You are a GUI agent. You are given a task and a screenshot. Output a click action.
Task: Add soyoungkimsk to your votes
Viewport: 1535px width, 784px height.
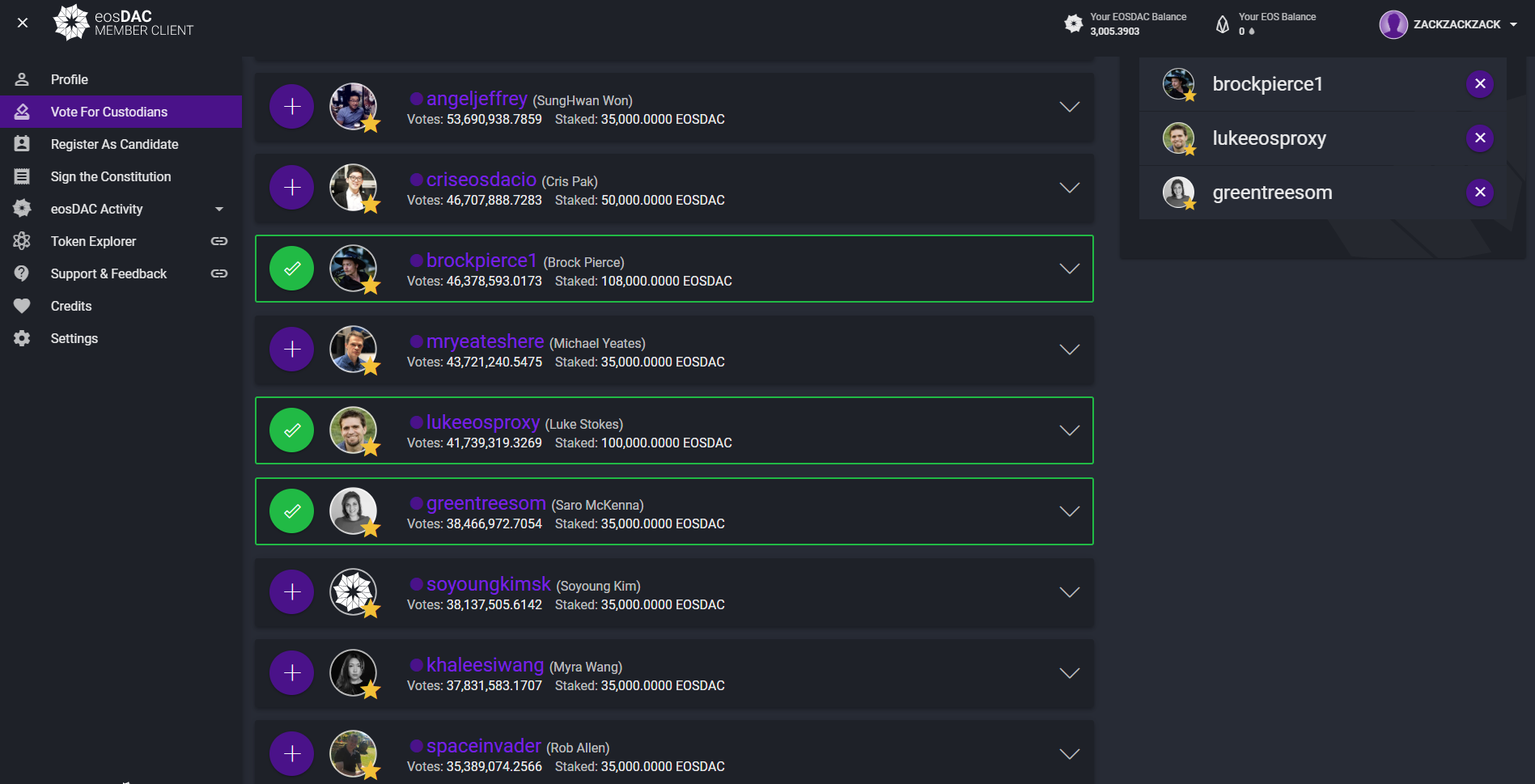(292, 592)
